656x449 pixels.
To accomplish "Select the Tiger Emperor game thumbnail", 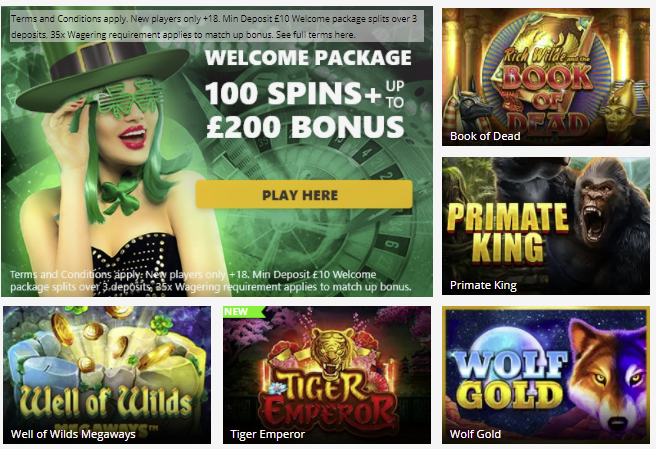I will 327,375.
